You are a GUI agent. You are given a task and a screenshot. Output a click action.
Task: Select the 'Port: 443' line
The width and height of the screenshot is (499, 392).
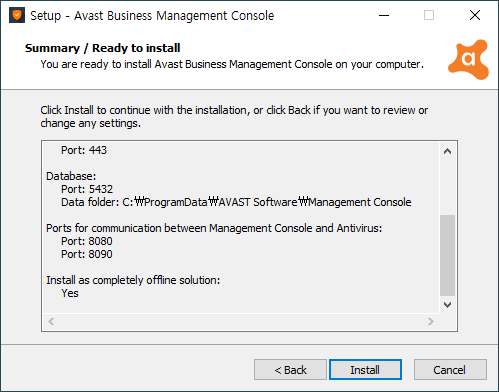point(84,150)
